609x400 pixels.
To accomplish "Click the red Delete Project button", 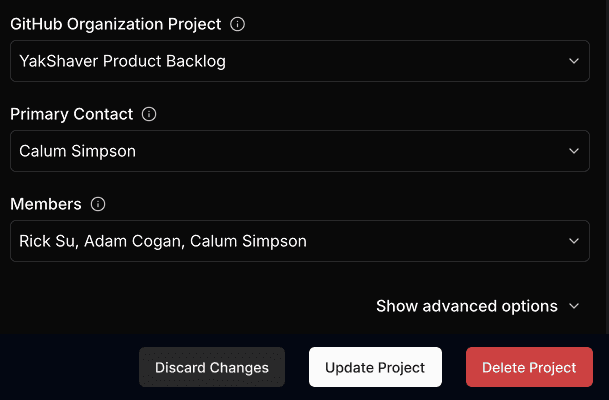I will 529,367.
